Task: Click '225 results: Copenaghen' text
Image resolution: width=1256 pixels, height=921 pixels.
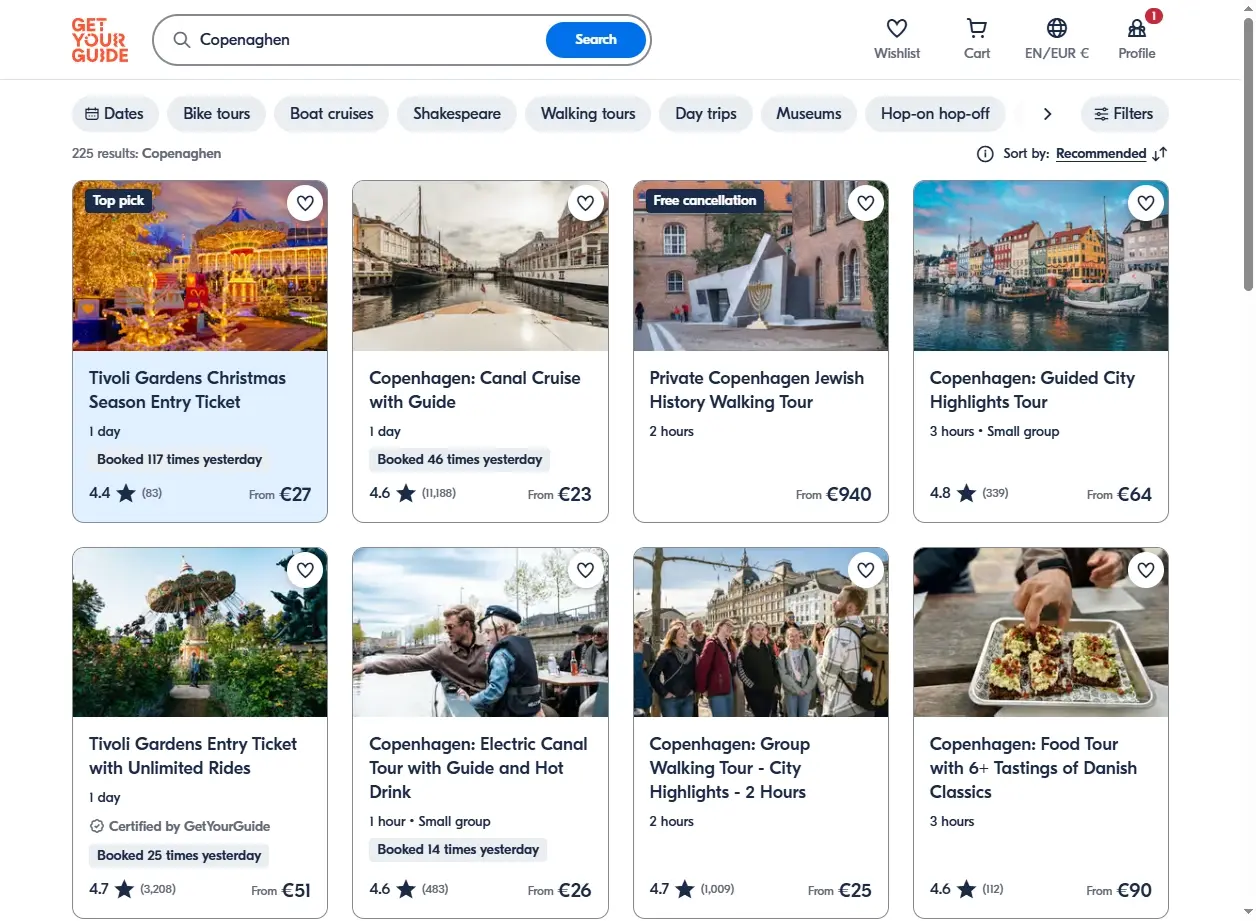Action: [x=147, y=154]
